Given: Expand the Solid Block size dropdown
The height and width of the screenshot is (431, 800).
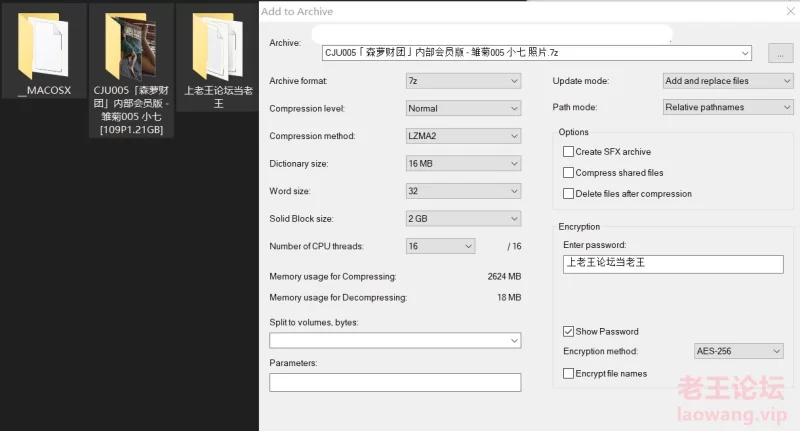Looking at the screenshot, I should (463, 218).
